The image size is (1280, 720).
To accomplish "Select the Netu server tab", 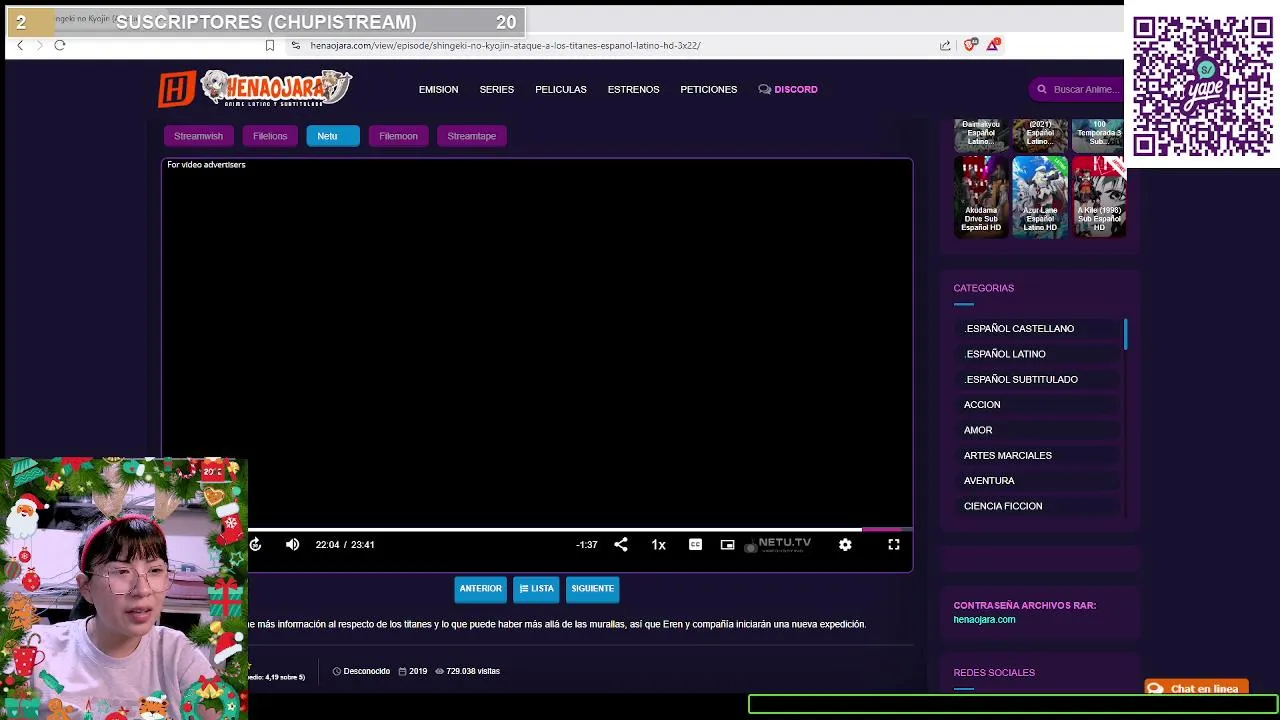I will pyautogui.click(x=332, y=136).
